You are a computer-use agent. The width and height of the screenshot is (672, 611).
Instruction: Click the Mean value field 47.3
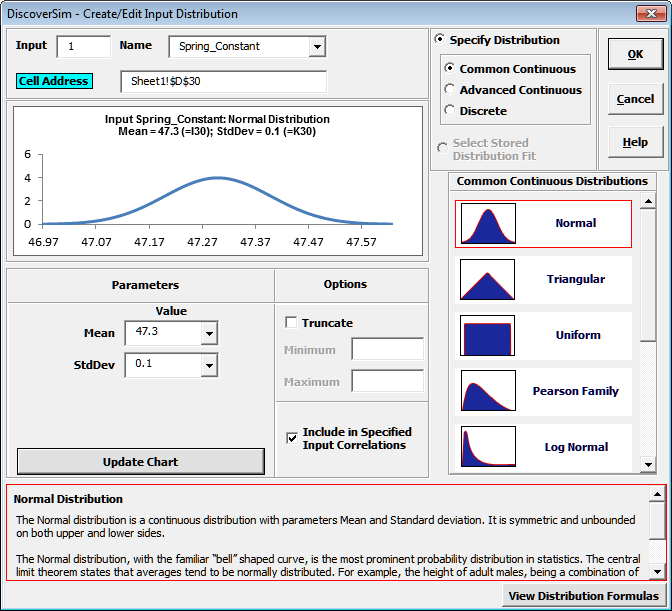point(163,333)
